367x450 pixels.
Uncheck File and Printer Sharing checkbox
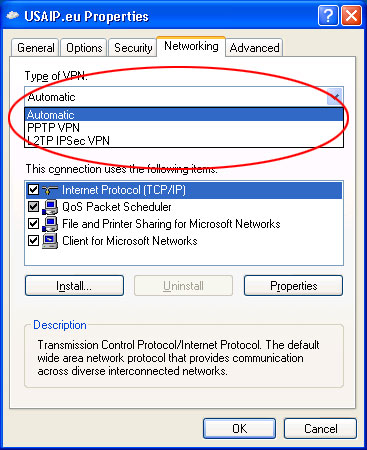click(x=33, y=223)
